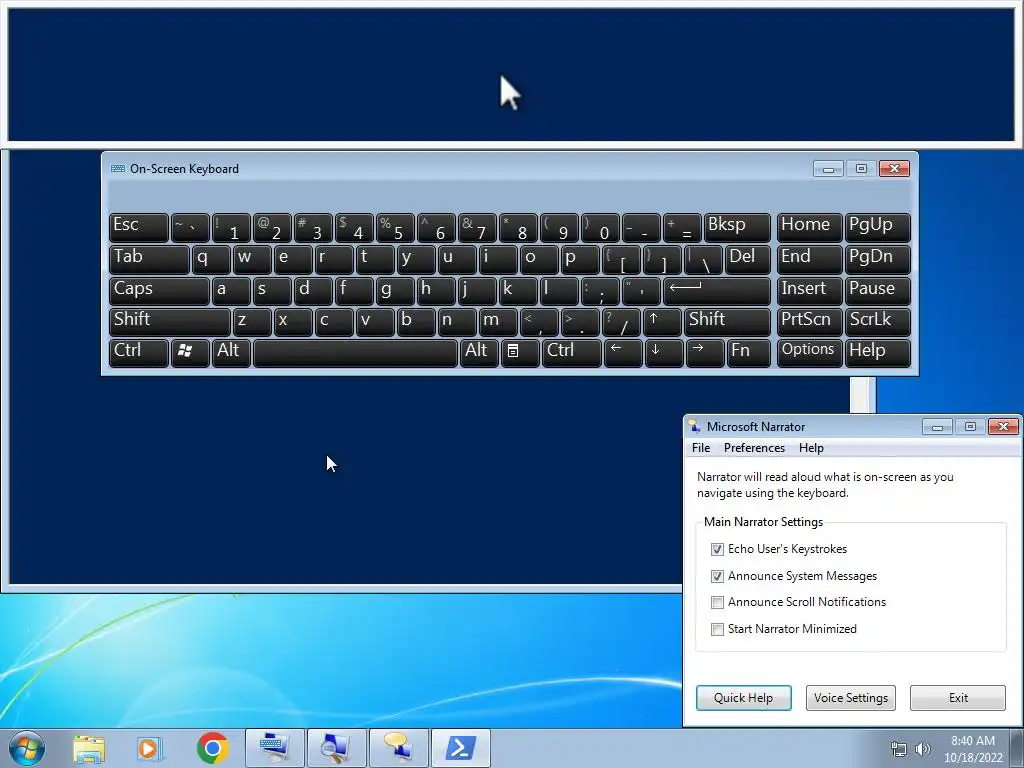Click the spacebar key

(x=355, y=353)
